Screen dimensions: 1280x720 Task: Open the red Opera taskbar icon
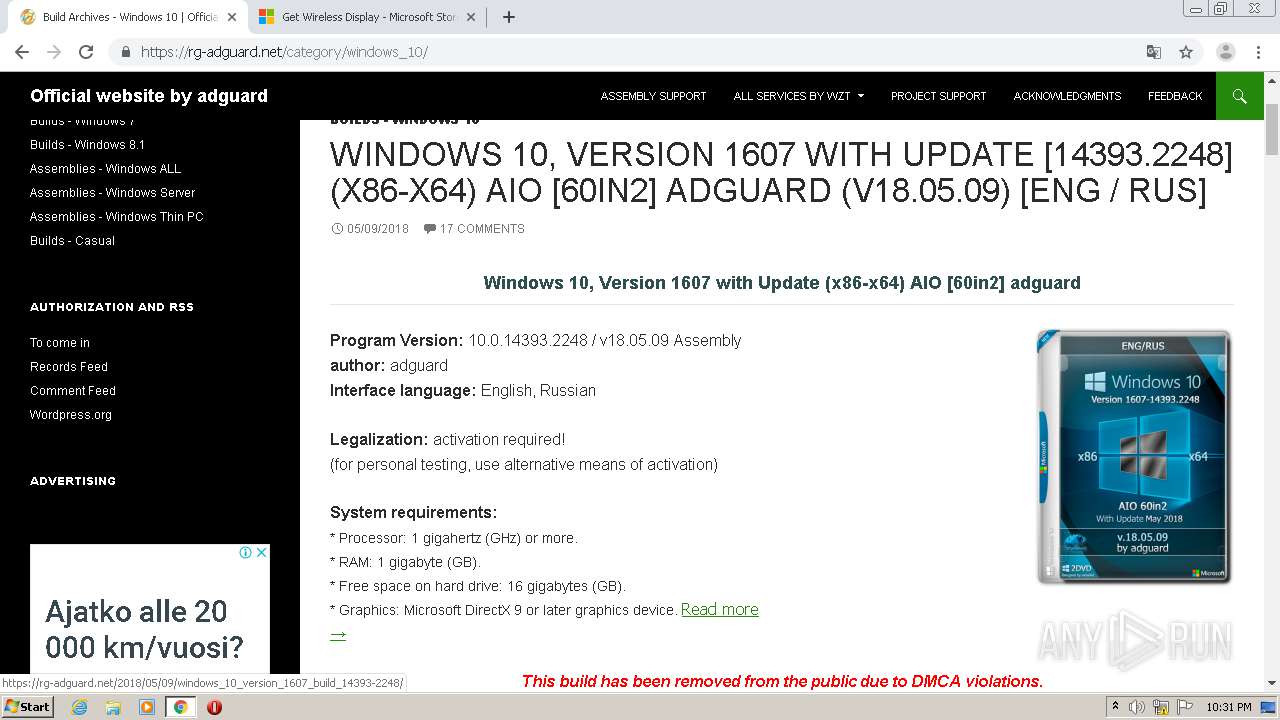point(214,707)
